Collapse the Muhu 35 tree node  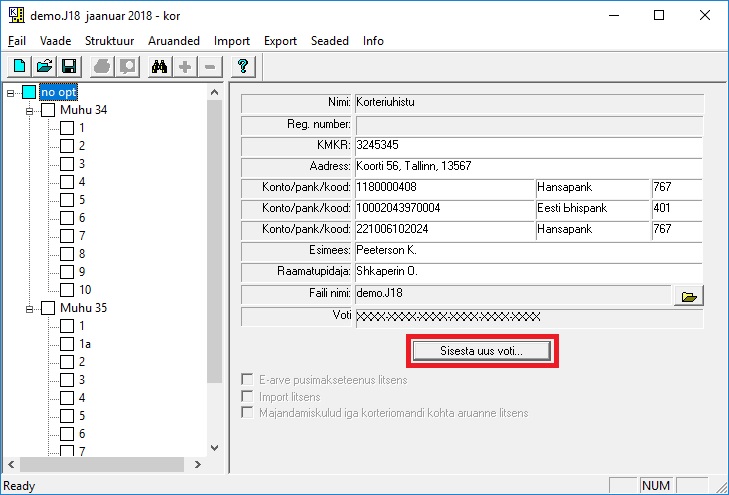[x=30, y=309]
